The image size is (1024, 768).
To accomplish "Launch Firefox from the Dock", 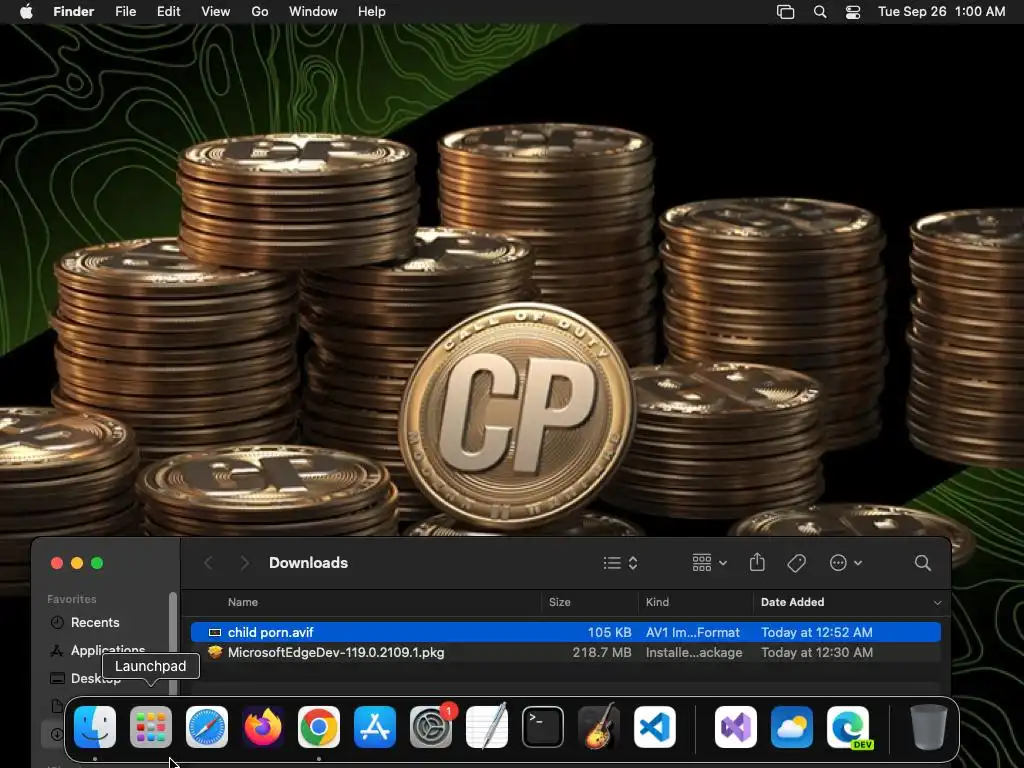I will pos(263,727).
